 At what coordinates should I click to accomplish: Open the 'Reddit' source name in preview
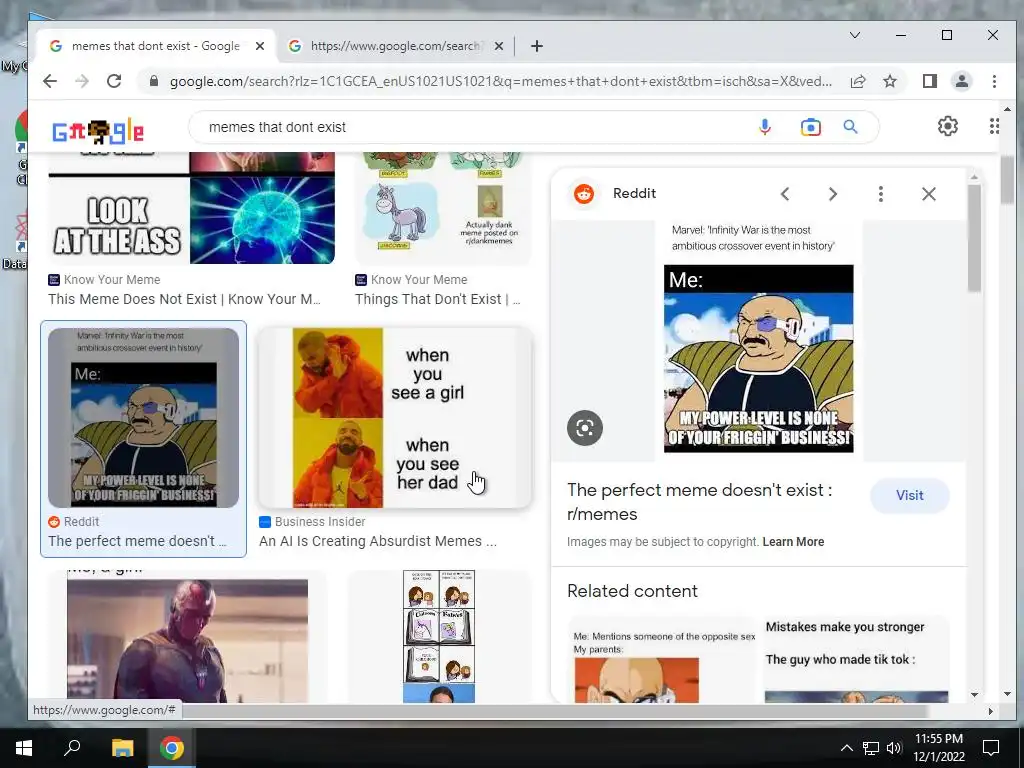pos(634,193)
